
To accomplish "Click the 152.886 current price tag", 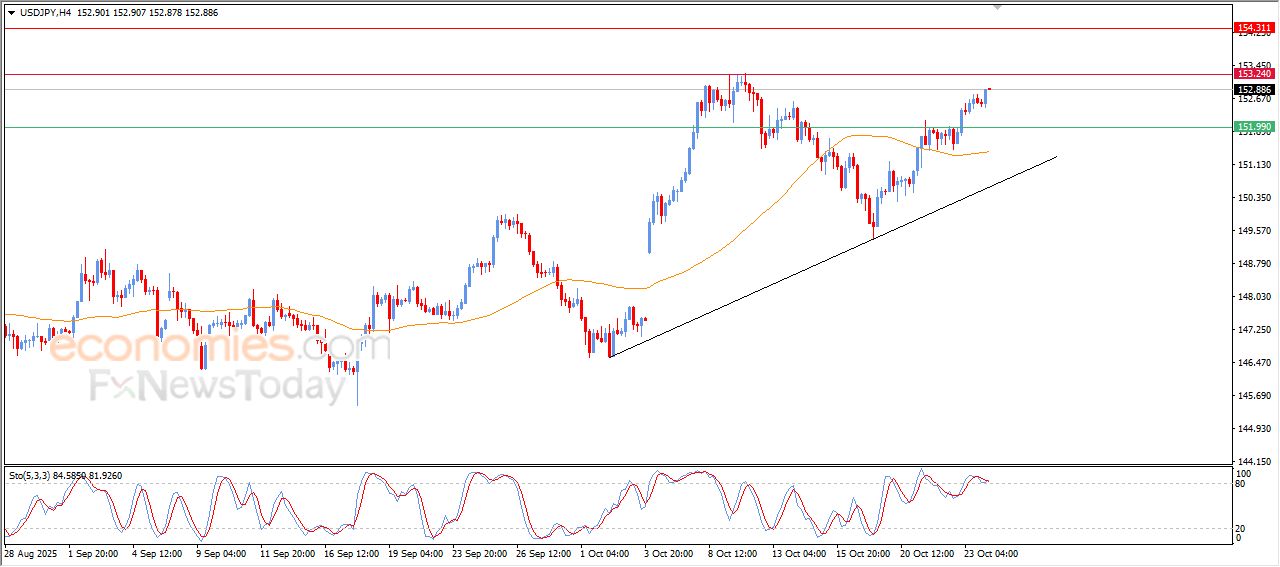I will pyautogui.click(x=1254, y=89).
